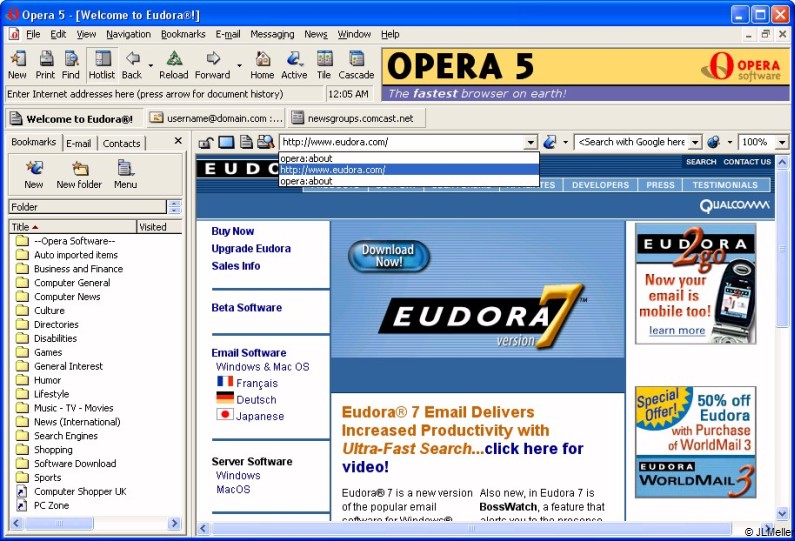Toggle document mode page icon
795x541 pixels.
[246, 142]
